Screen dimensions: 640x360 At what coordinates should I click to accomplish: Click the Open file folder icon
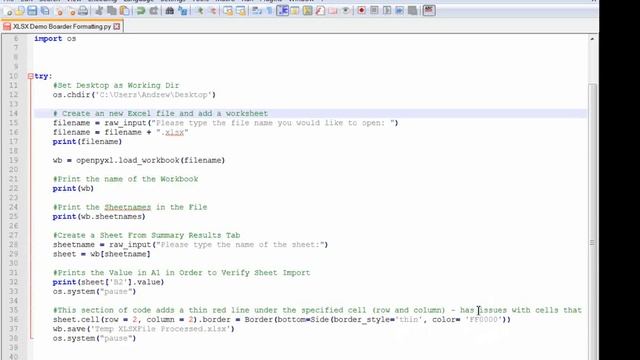click(x=20, y=11)
